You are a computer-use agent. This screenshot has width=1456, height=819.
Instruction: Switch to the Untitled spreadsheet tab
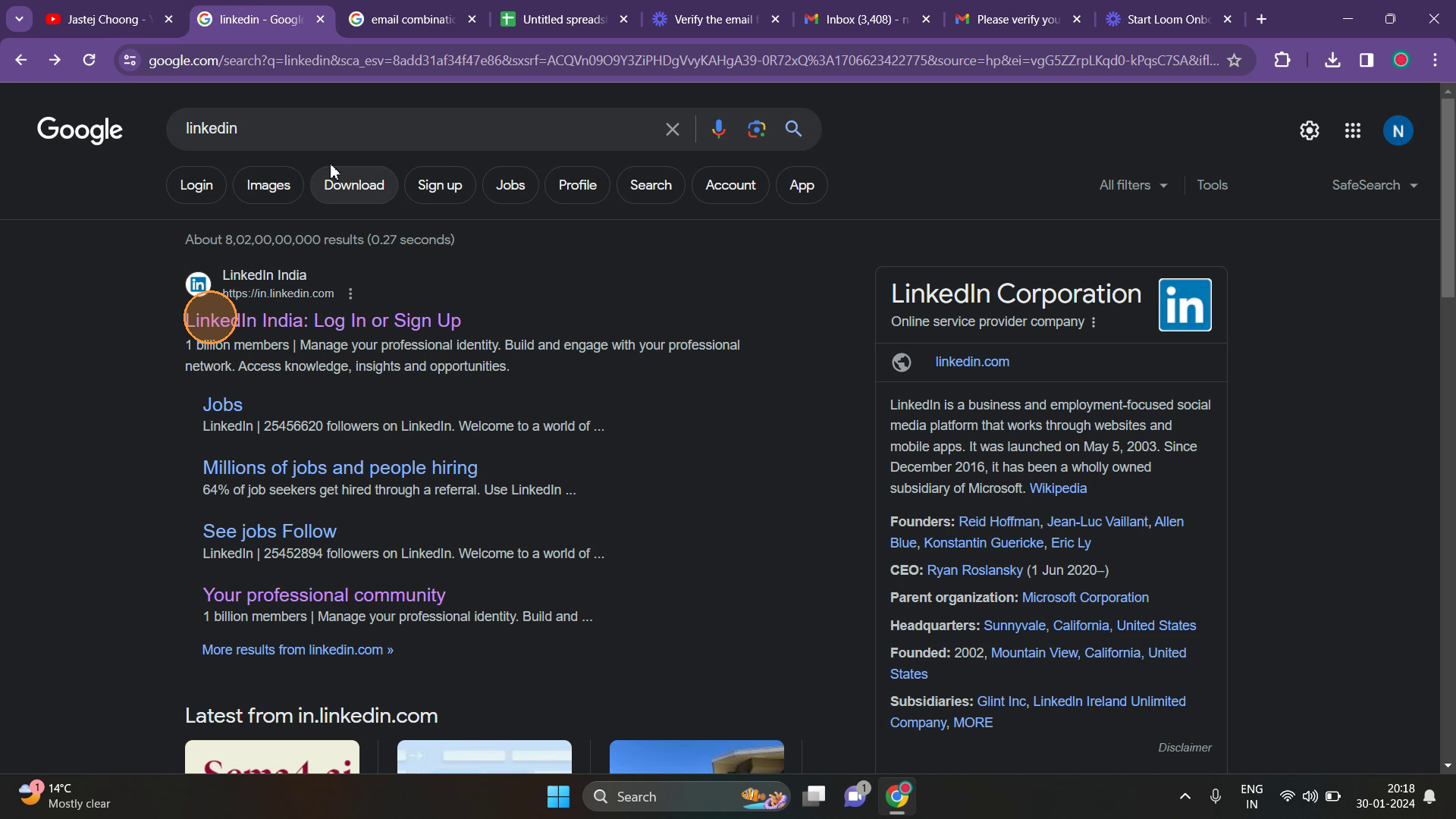tap(565, 19)
